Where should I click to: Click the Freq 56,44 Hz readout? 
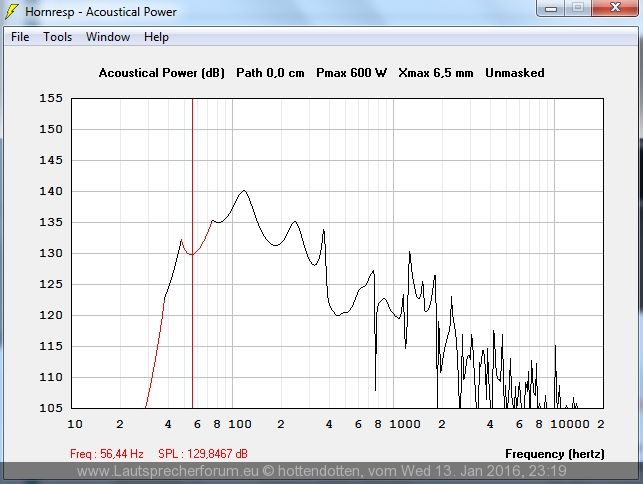pos(107,454)
